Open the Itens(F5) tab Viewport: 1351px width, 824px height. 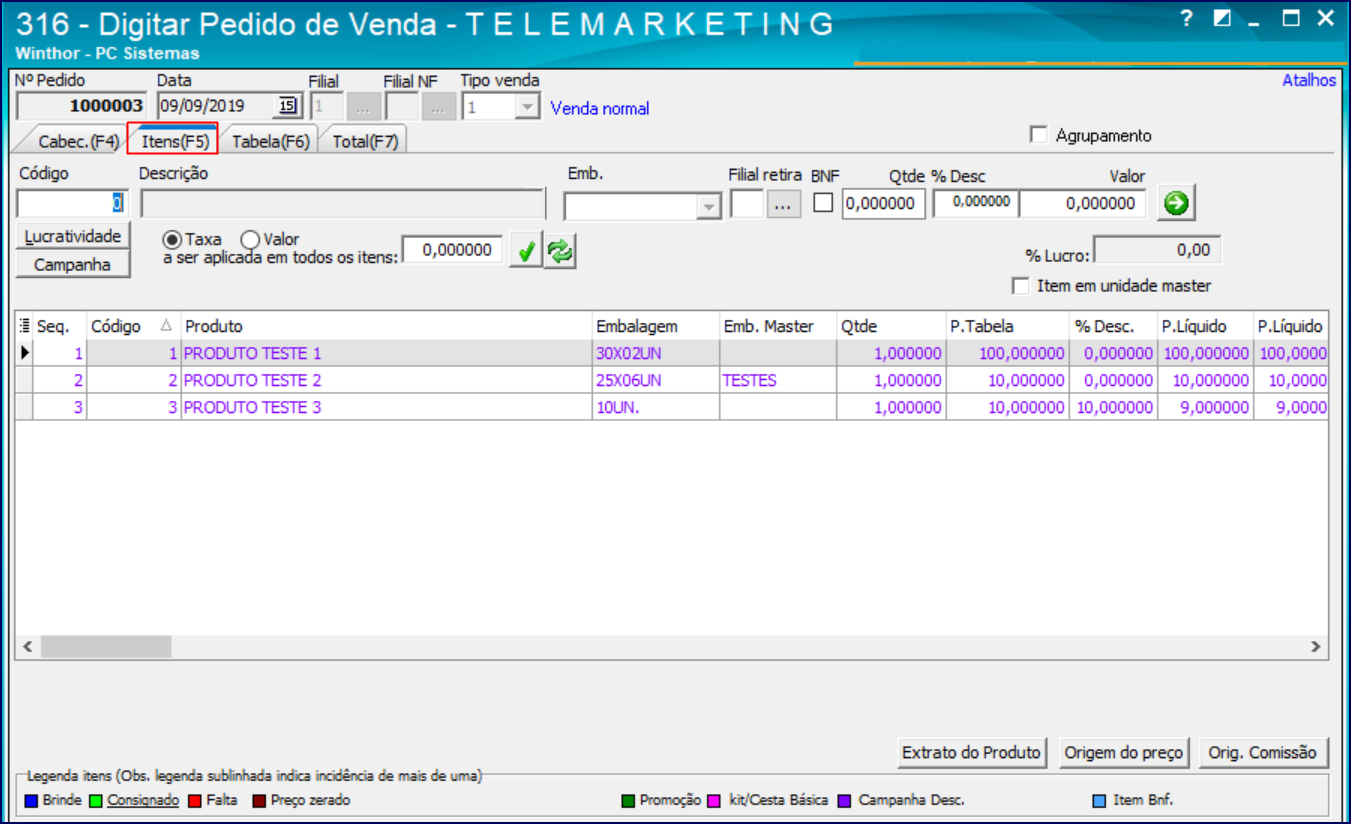[x=174, y=141]
